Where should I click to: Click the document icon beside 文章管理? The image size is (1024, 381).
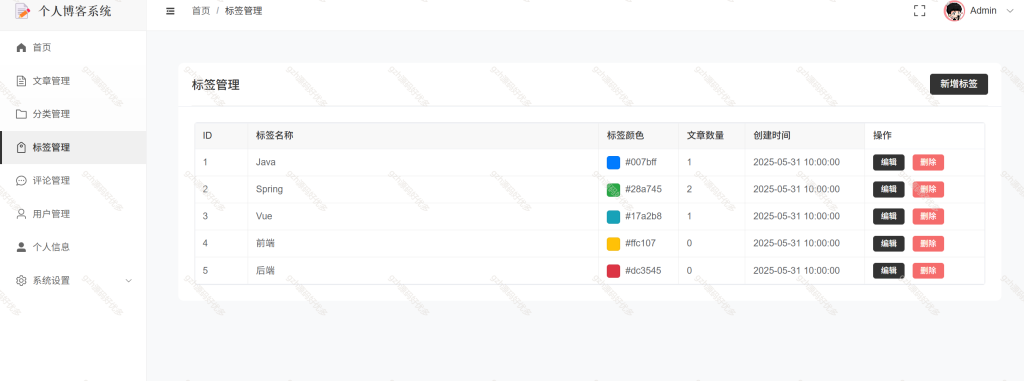tap(22, 81)
